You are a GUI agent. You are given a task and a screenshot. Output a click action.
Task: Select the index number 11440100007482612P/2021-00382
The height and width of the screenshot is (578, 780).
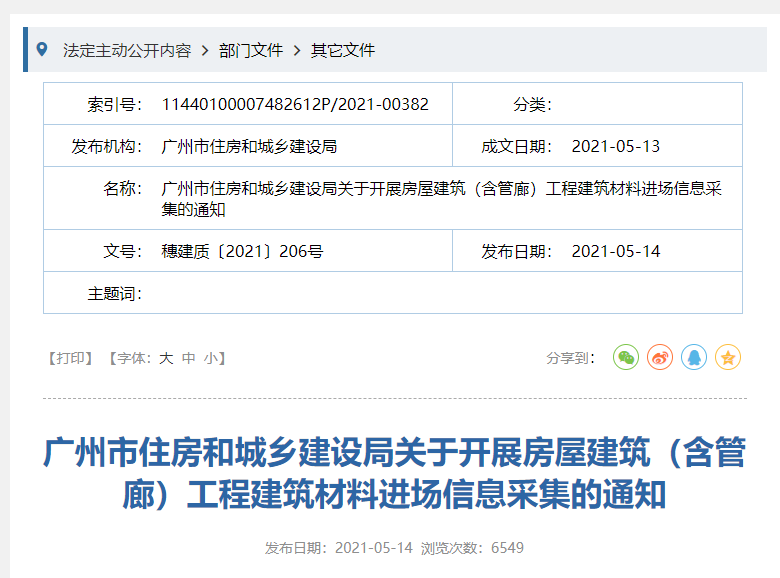[x=295, y=104]
